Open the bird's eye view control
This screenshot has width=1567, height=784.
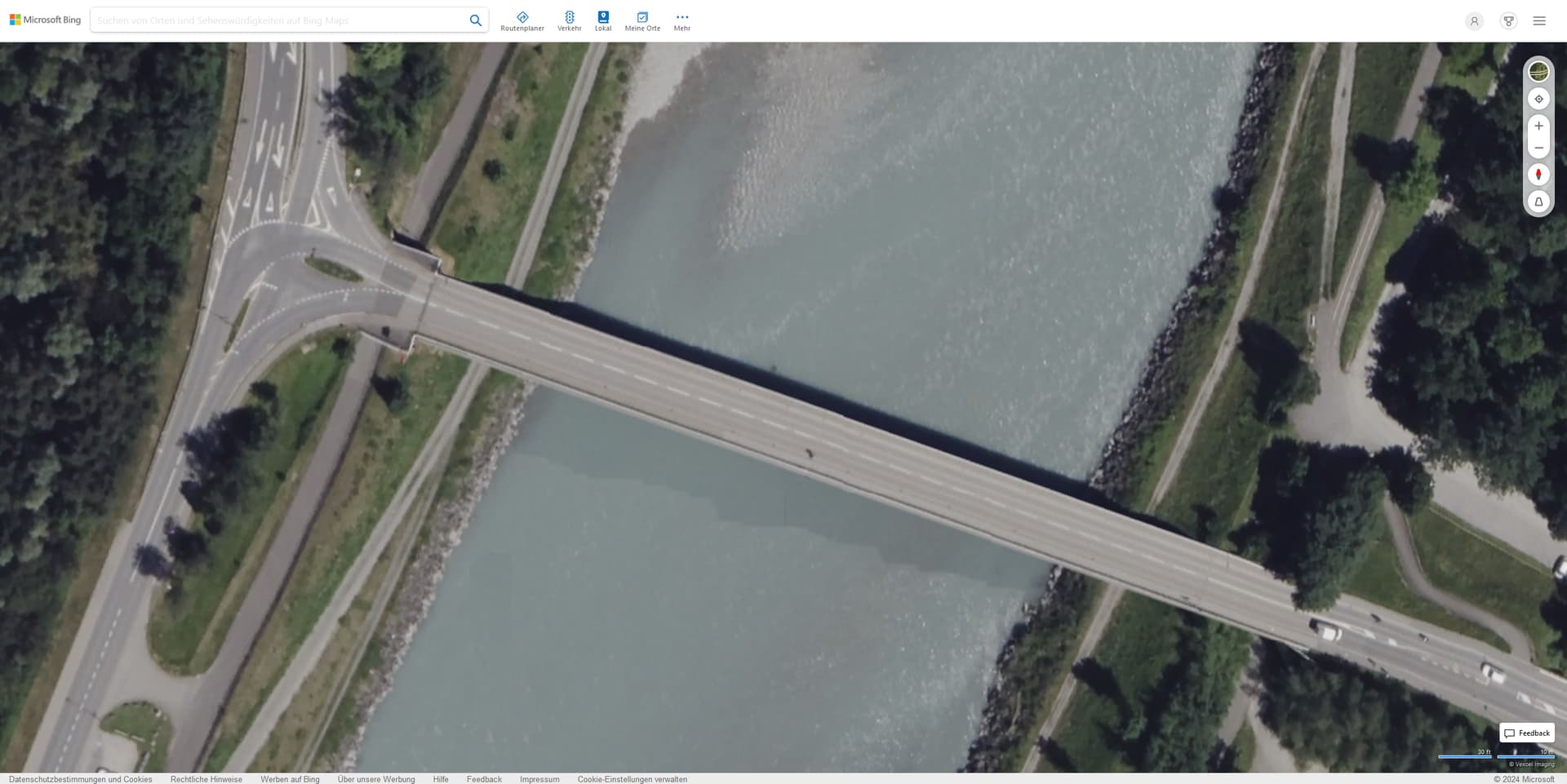[1538, 202]
